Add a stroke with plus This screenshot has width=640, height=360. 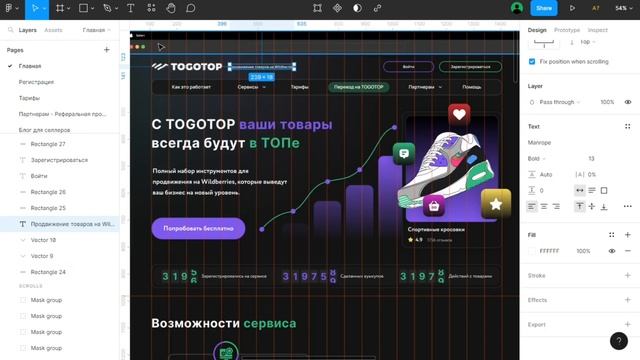[628, 276]
